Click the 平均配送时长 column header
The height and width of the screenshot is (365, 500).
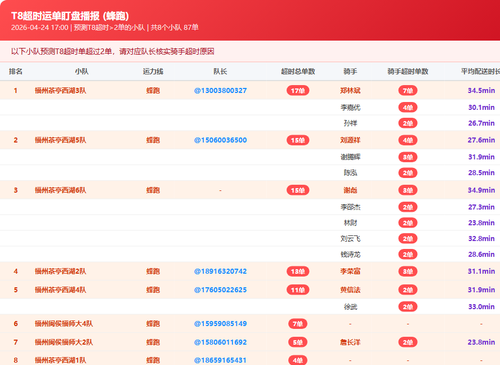point(480,71)
